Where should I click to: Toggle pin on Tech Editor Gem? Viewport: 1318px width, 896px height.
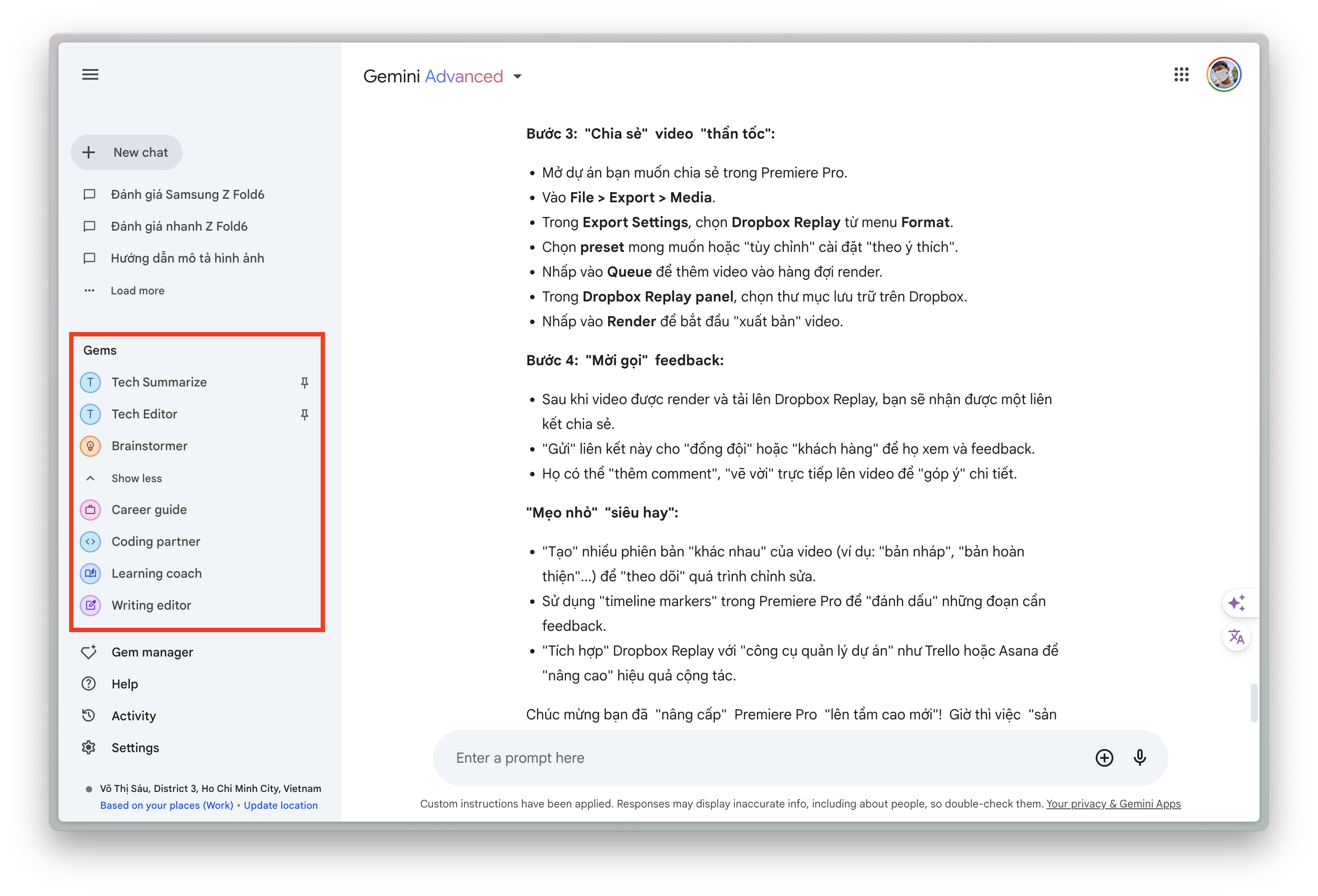pos(306,413)
